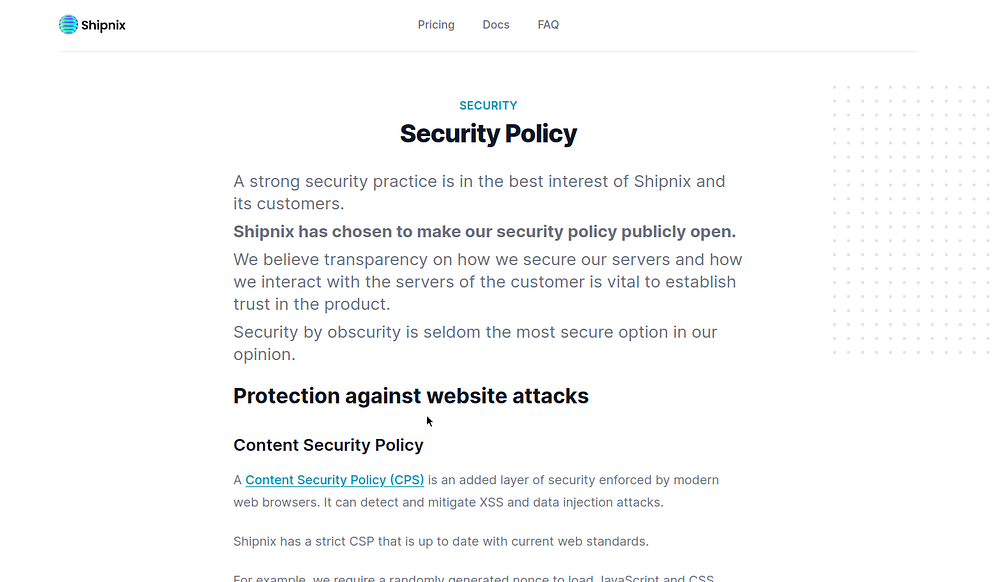The image size is (1000, 582).
Task: Click the Shipnix globe logo icon
Action: 68,25
